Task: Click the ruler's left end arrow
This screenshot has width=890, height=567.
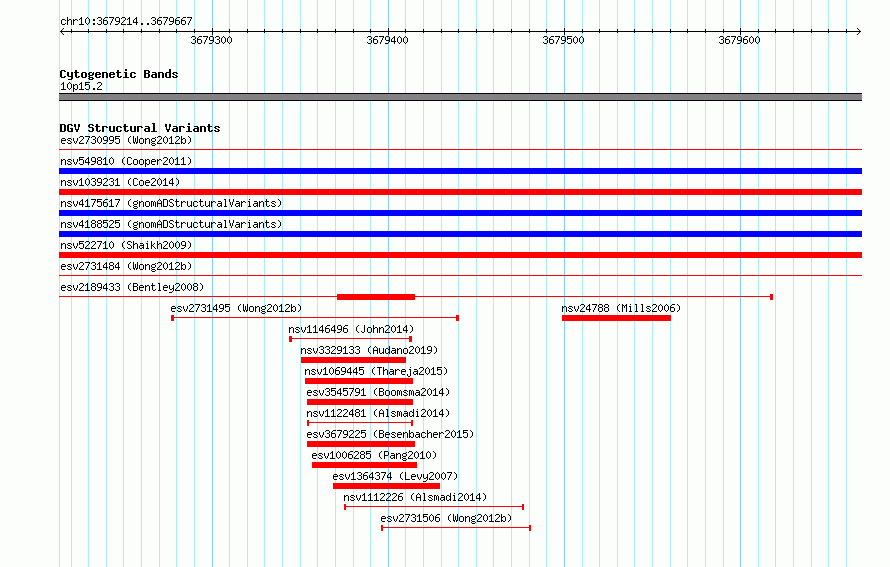Action: tap(62, 31)
